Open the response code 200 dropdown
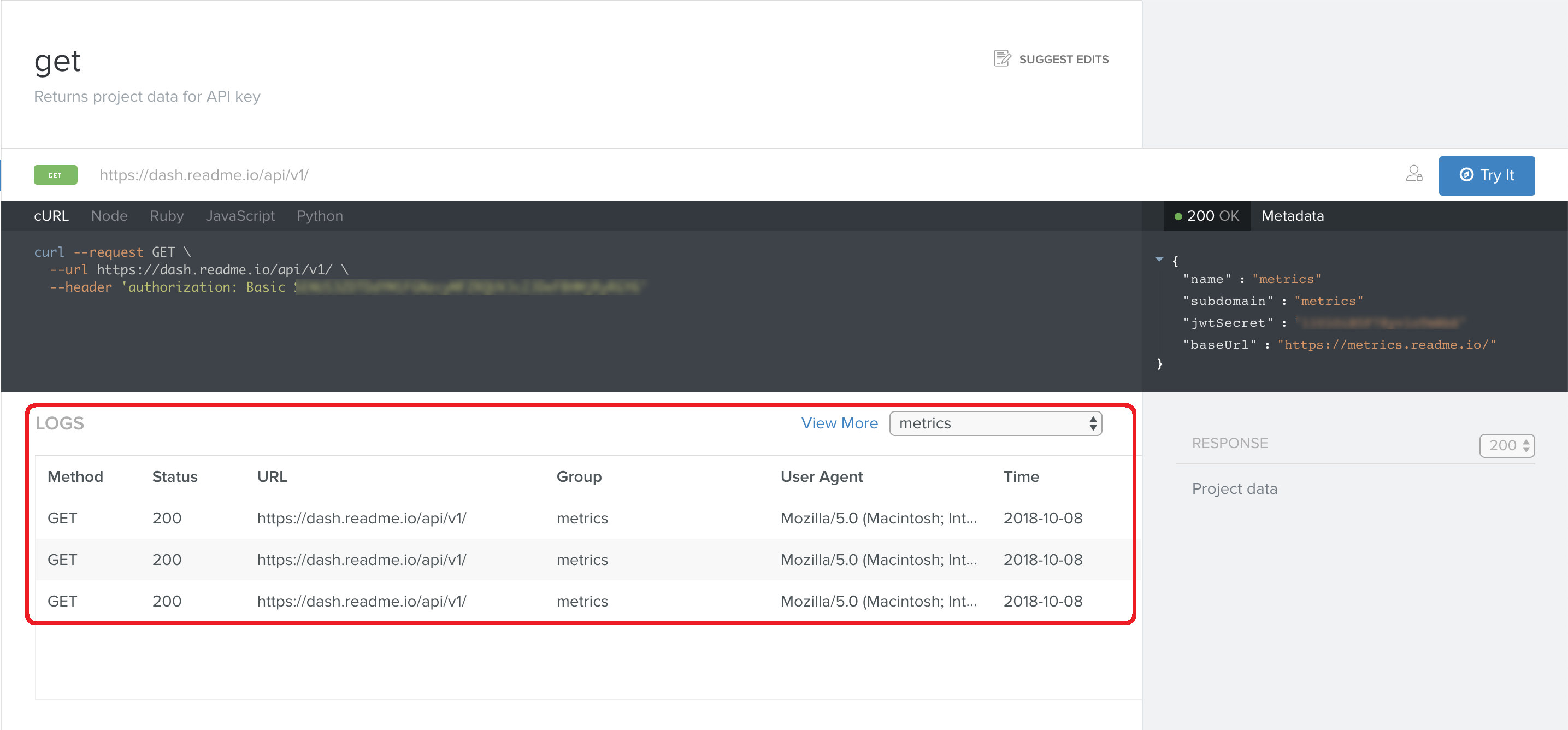Image resolution: width=1568 pixels, height=730 pixels. 1506,445
